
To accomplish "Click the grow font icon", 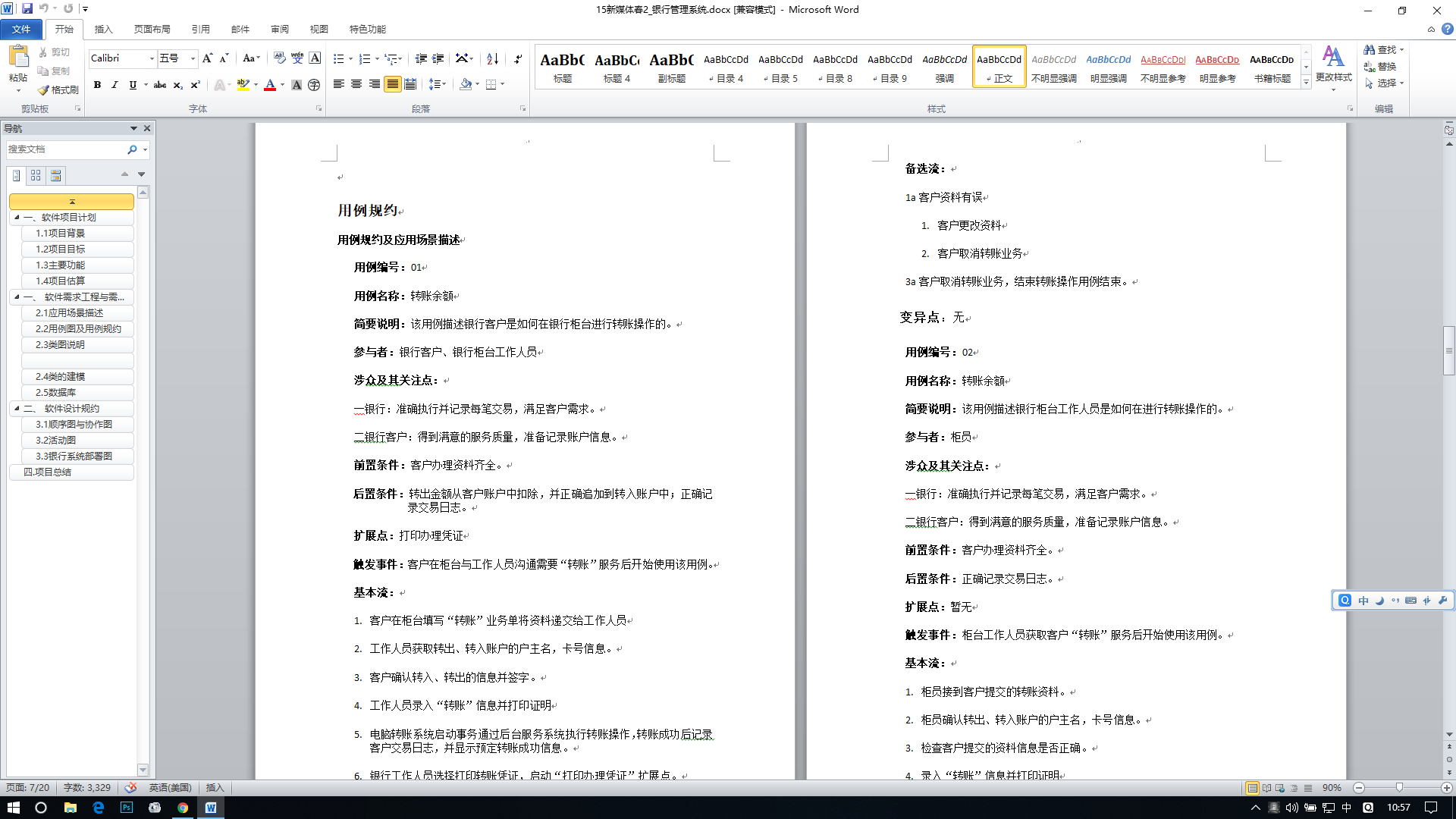I will (x=207, y=58).
